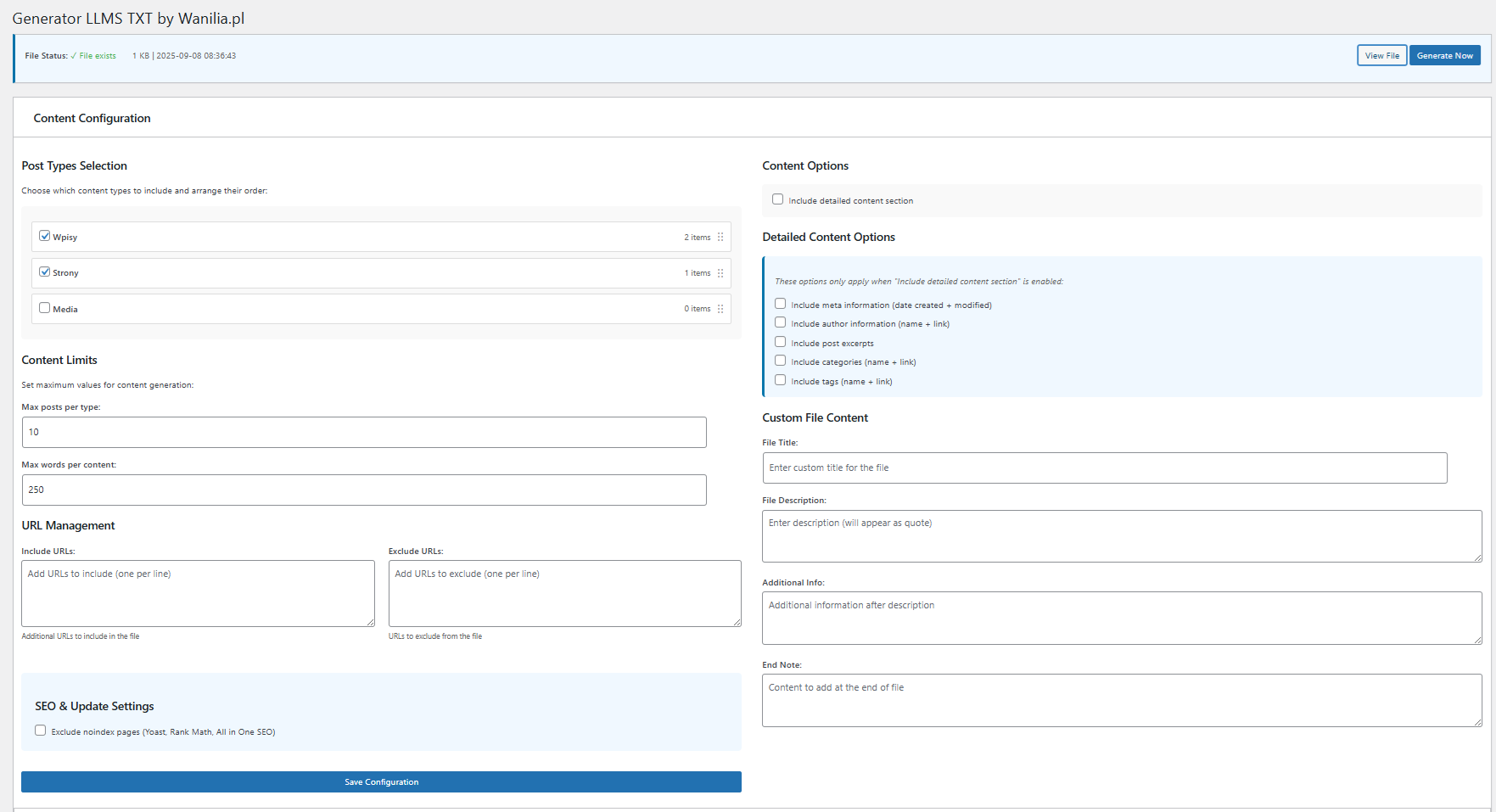
Task: Click the Generate Now button
Action: point(1444,56)
